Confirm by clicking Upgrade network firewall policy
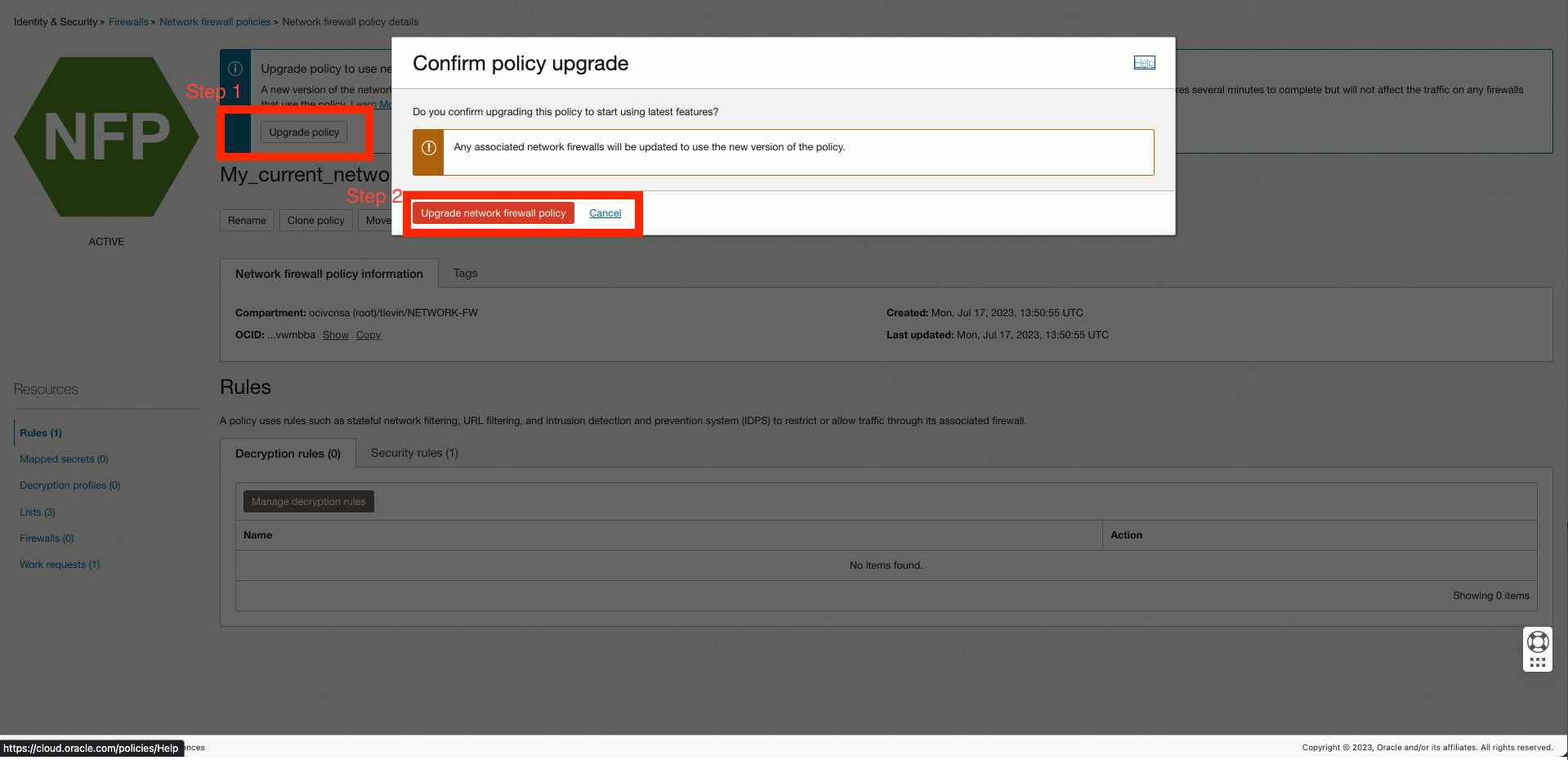 (493, 212)
